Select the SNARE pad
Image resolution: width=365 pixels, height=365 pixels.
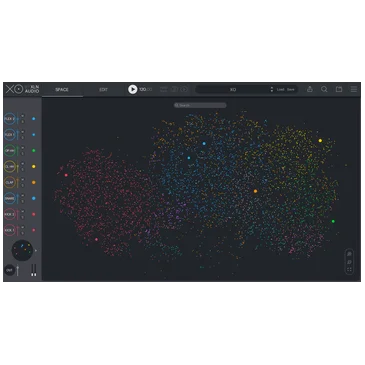pyautogui.click(x=9, y=198)
